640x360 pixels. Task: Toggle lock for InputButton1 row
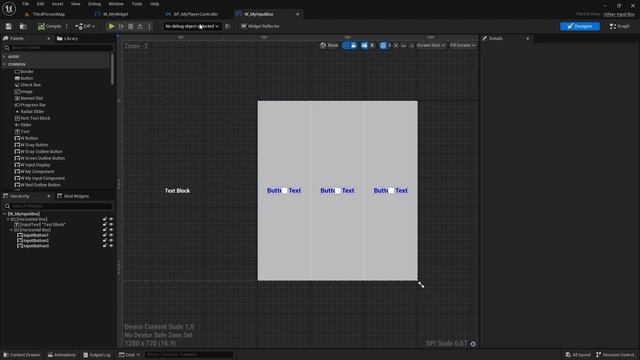105,235
